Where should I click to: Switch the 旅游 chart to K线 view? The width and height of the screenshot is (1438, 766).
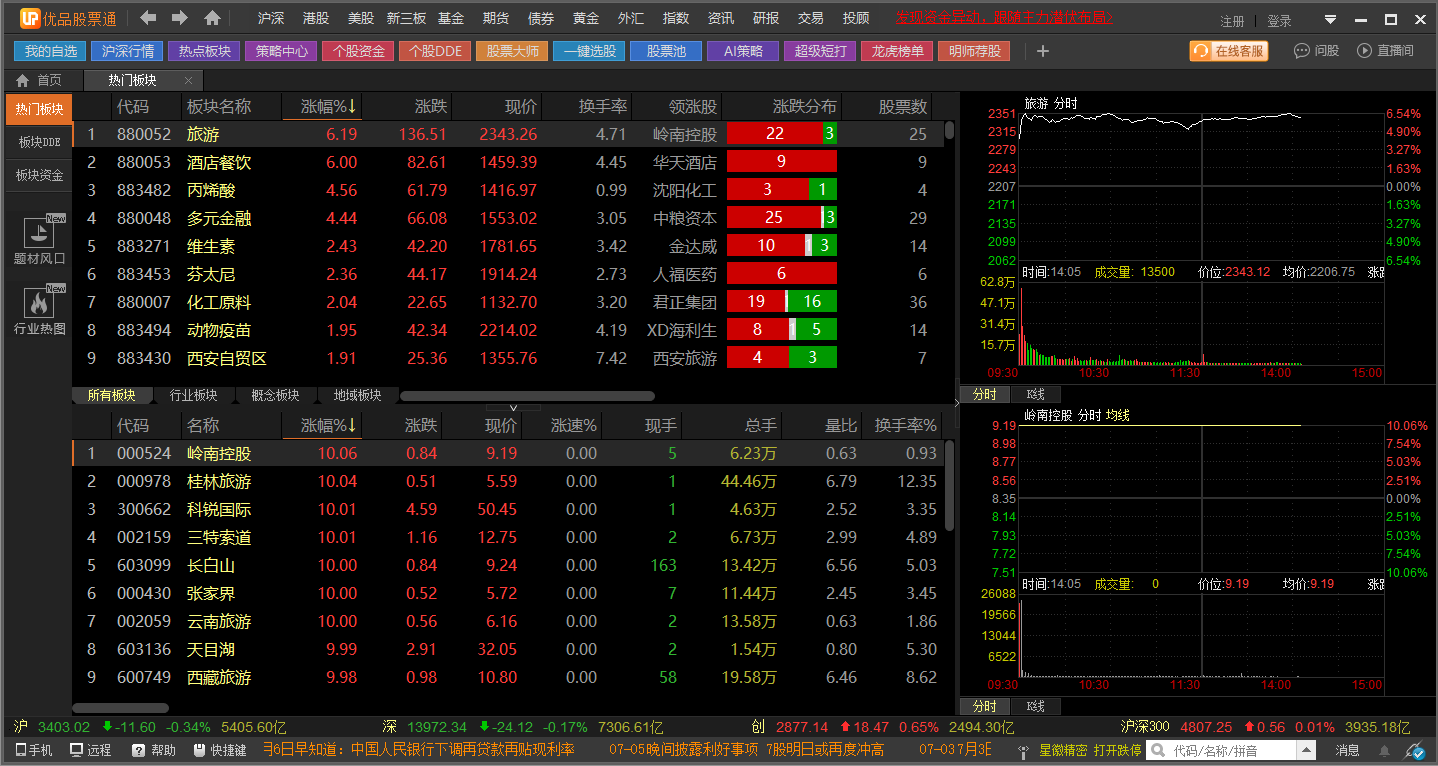(1035, 394)
